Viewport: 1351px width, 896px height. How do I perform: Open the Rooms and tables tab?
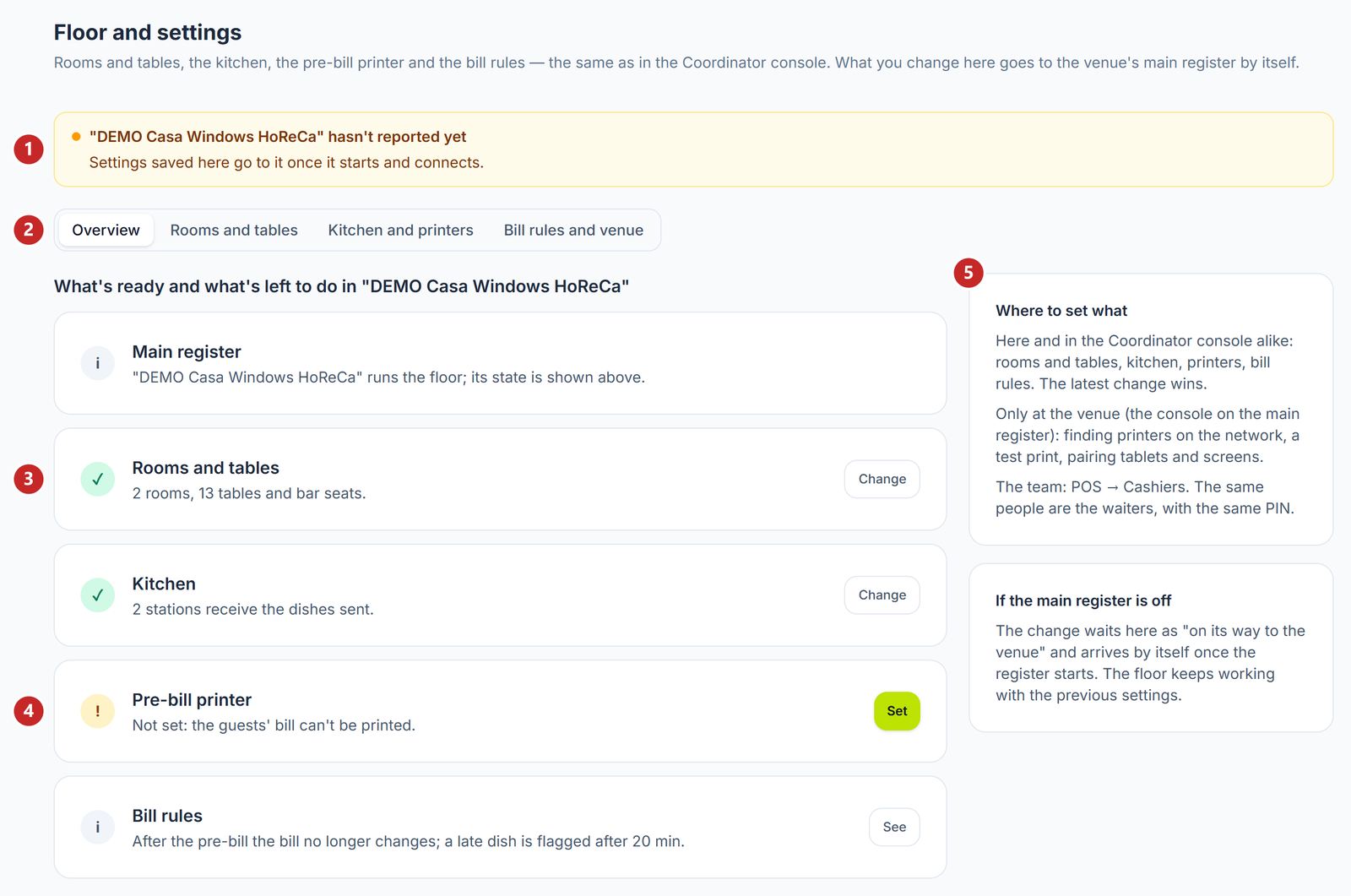(x=234, y=230)
